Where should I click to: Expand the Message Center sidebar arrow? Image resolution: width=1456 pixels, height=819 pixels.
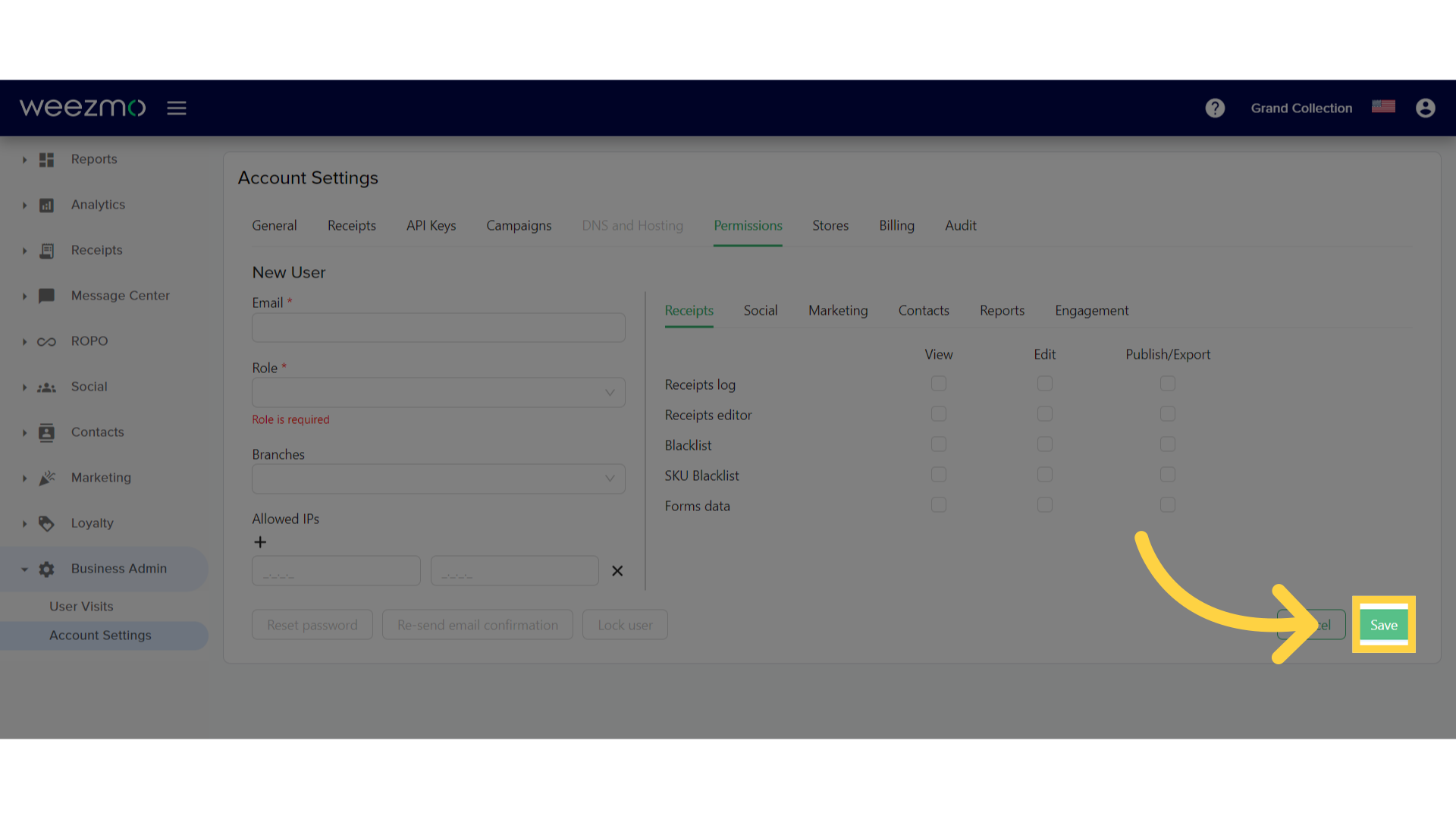coord(24,297)
